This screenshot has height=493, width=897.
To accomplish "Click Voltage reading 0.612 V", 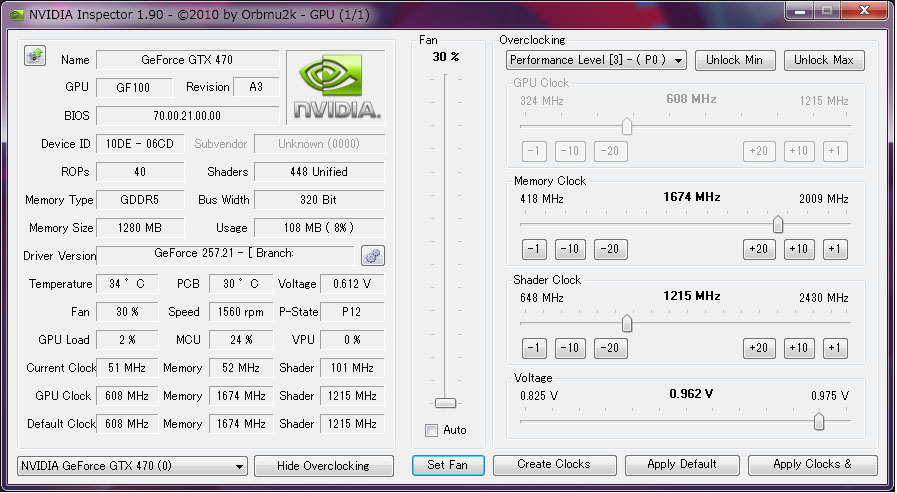I will tap(352, 284).
